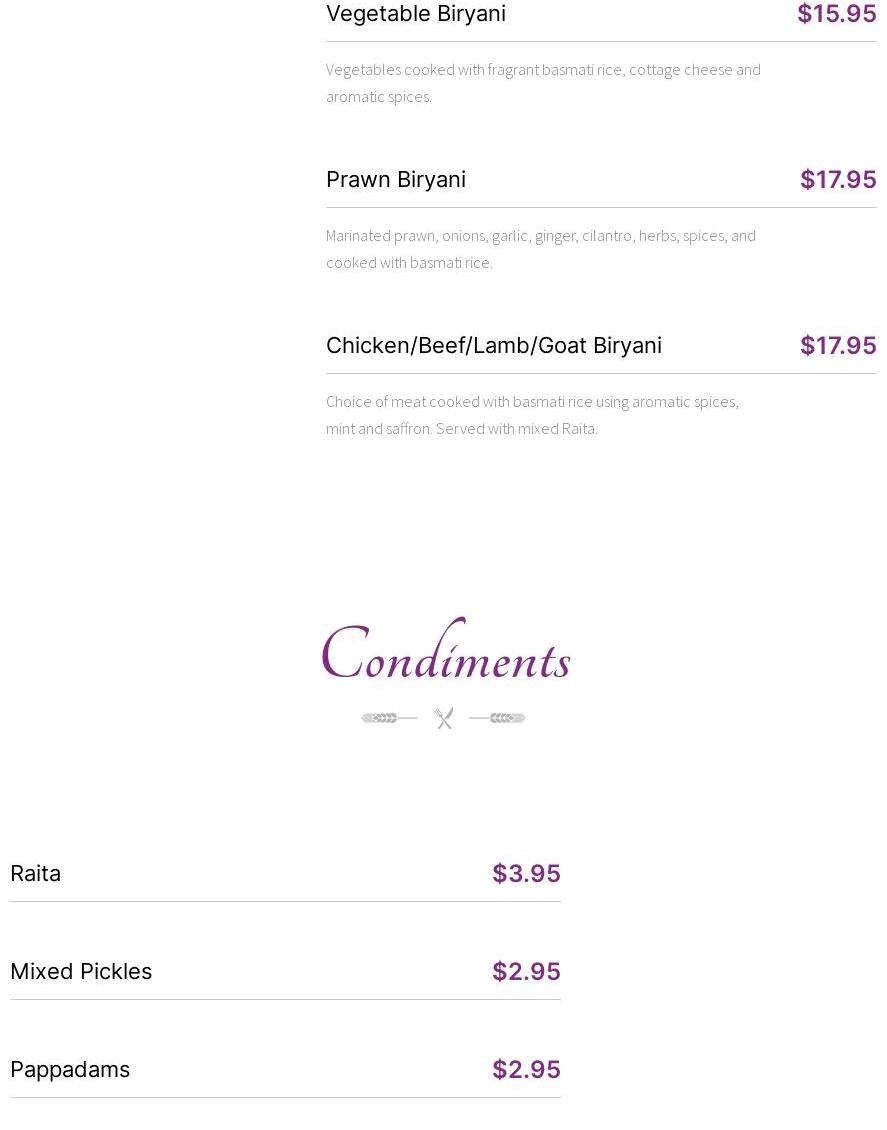This screenshot has width=887, height=1130.
Task: Click the Condiments section heading
Action: click(445, 655)
